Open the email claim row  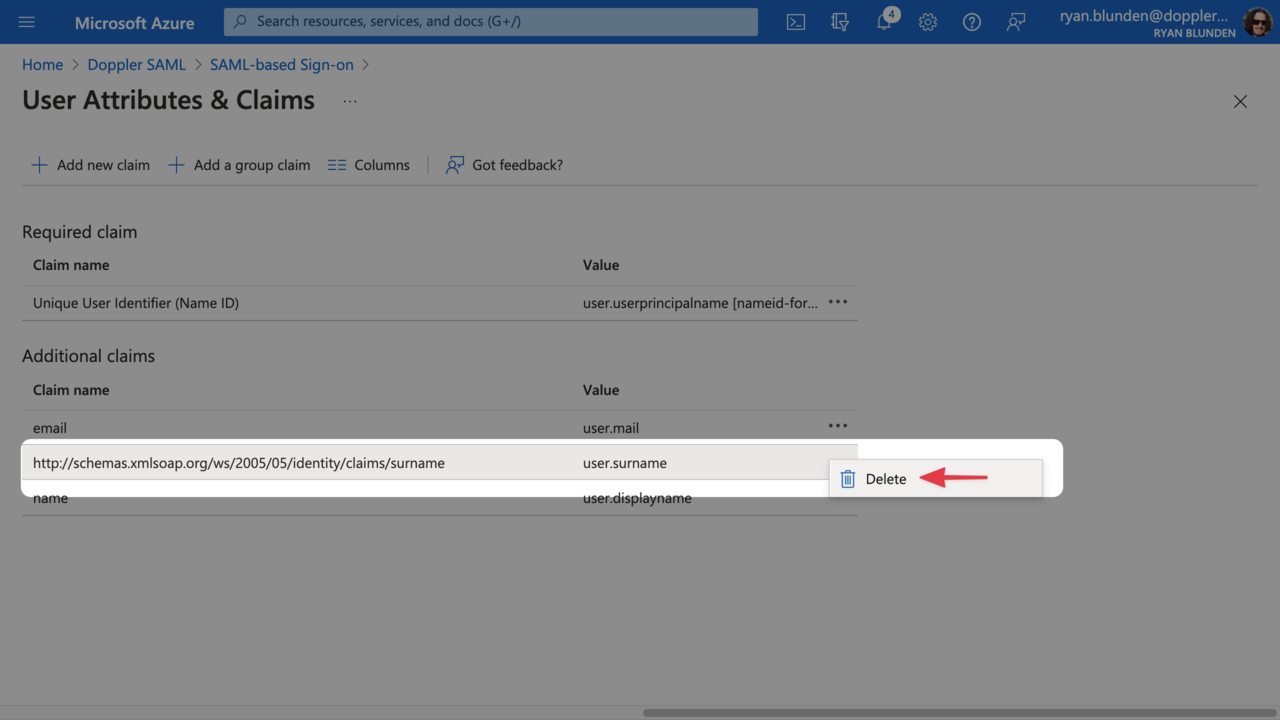(440, 428)
